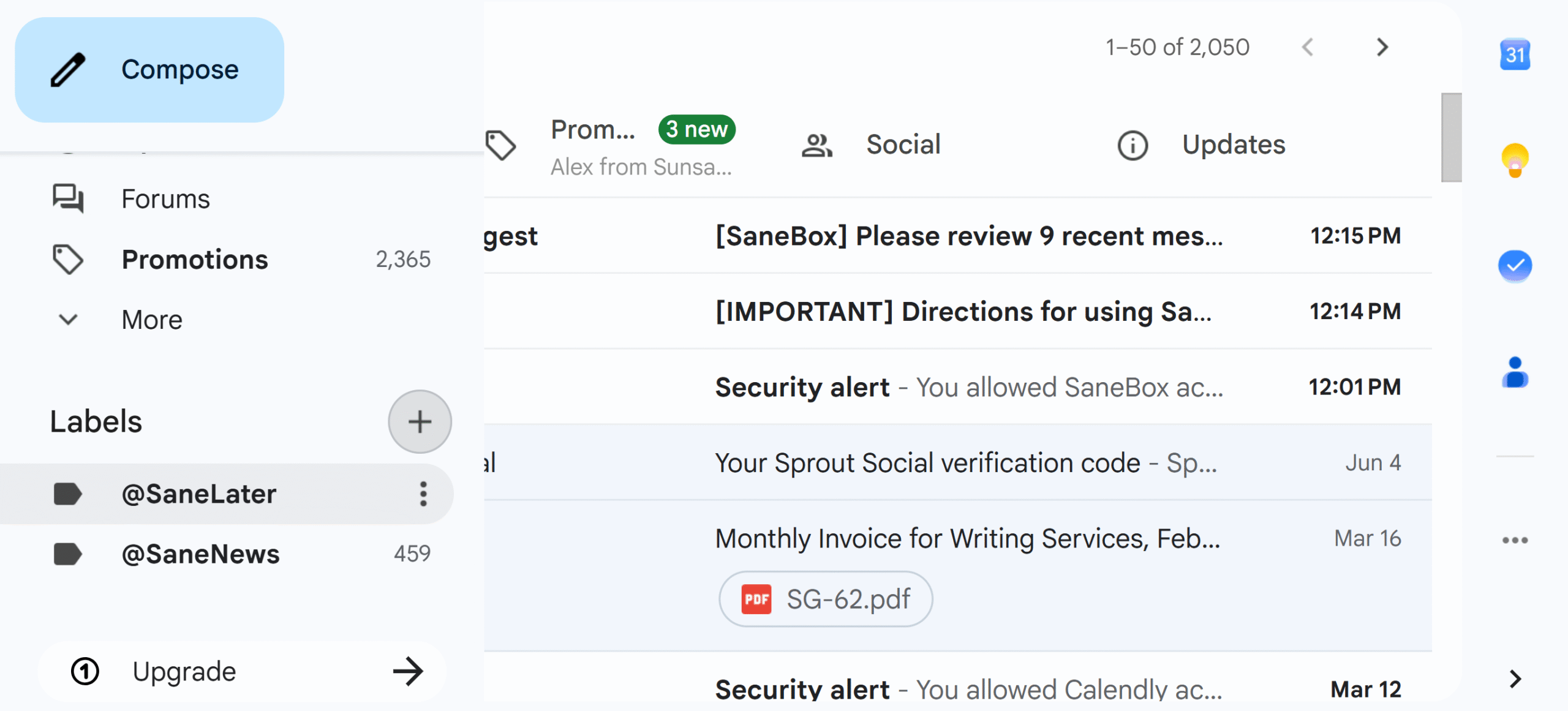Image resolution: width=1568 pixels, height=711 pixels.
Task: Click the Updates info icon
Action: click(1133, 145)
